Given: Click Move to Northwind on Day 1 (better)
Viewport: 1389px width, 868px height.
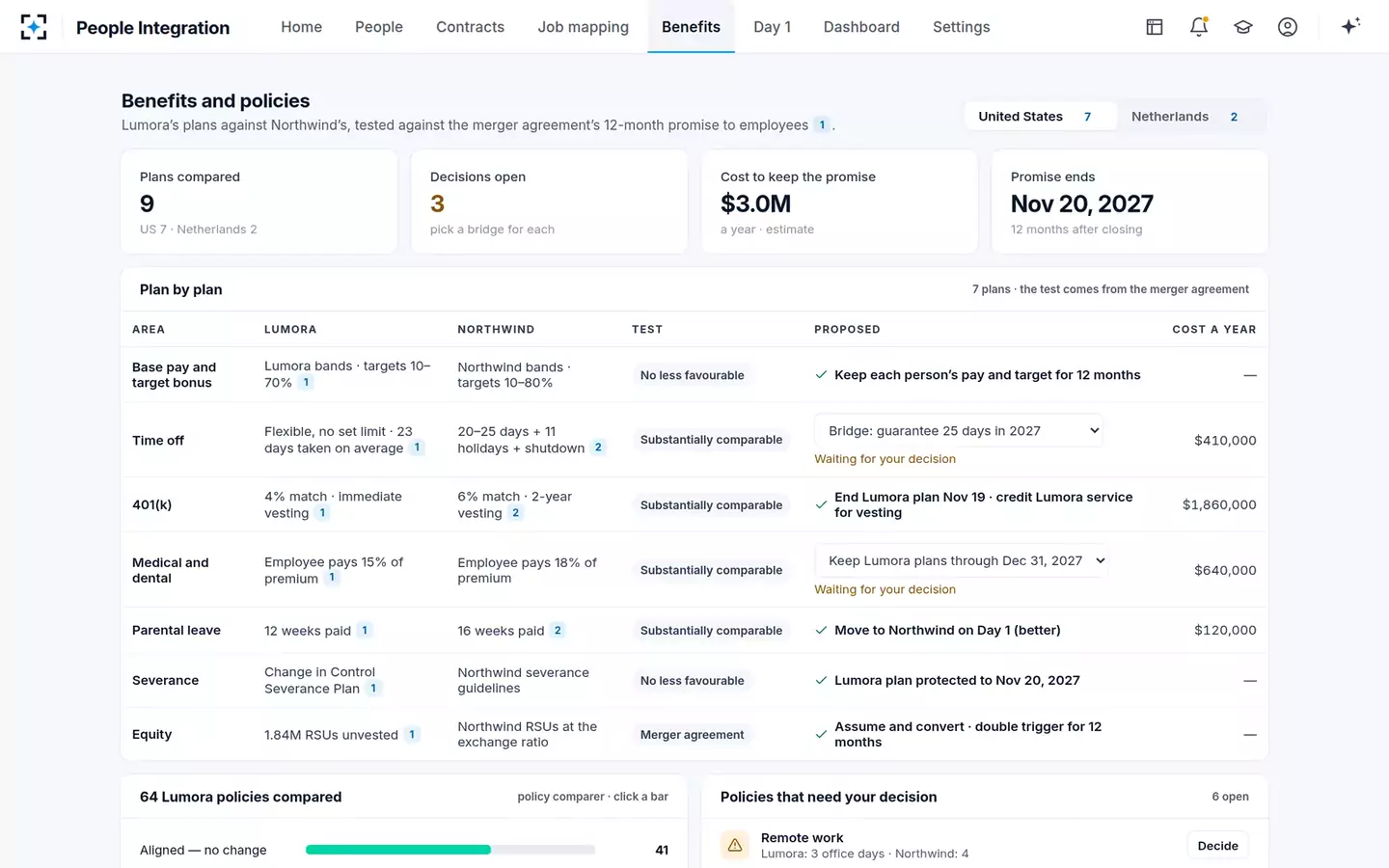Looking at the screenshot, I should click(947, 630).
